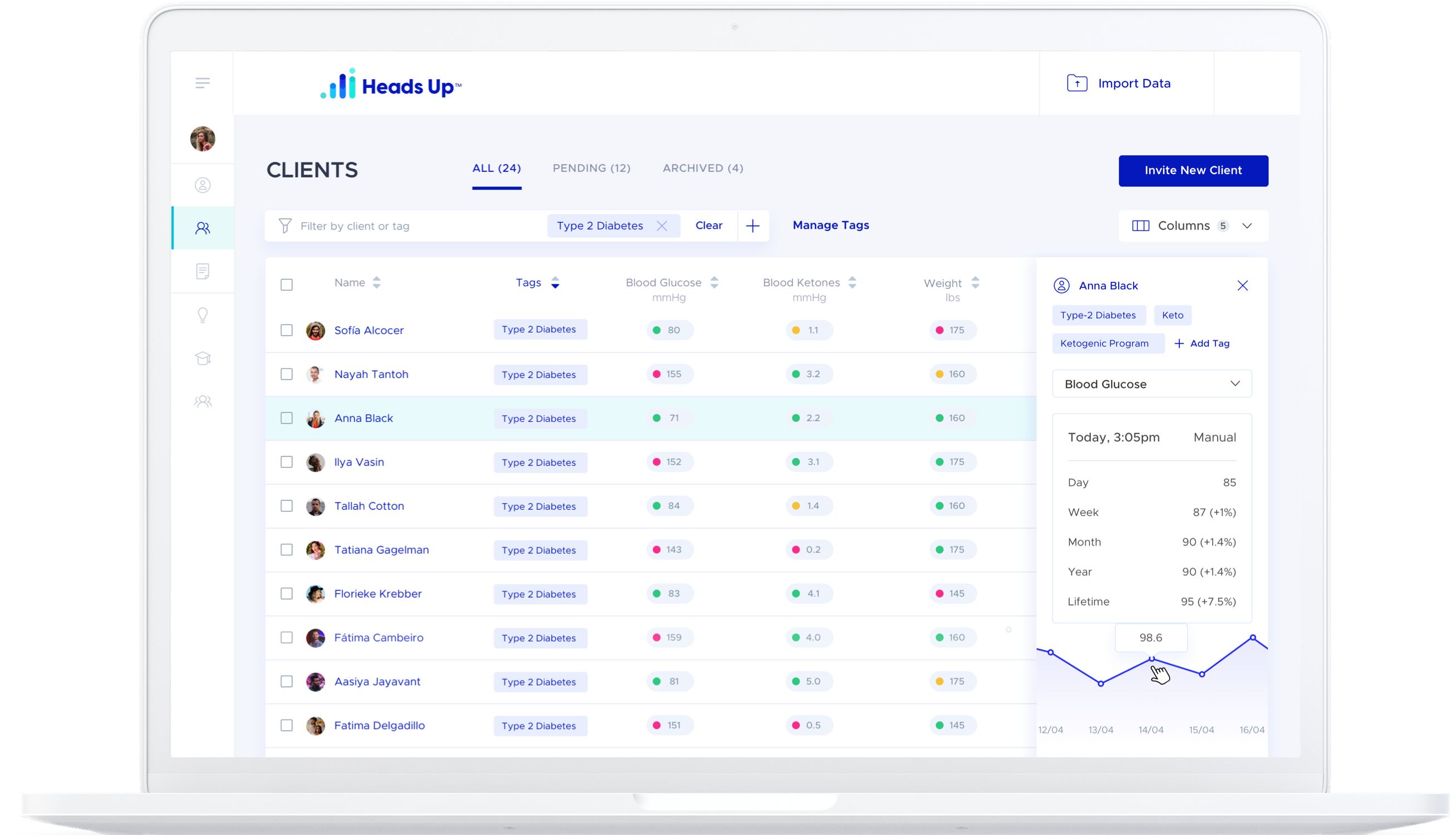The image size is (1456, 835).
Task: Click the plus icon beside Clear
Action: pyautogui.click(x=752, y=226)
